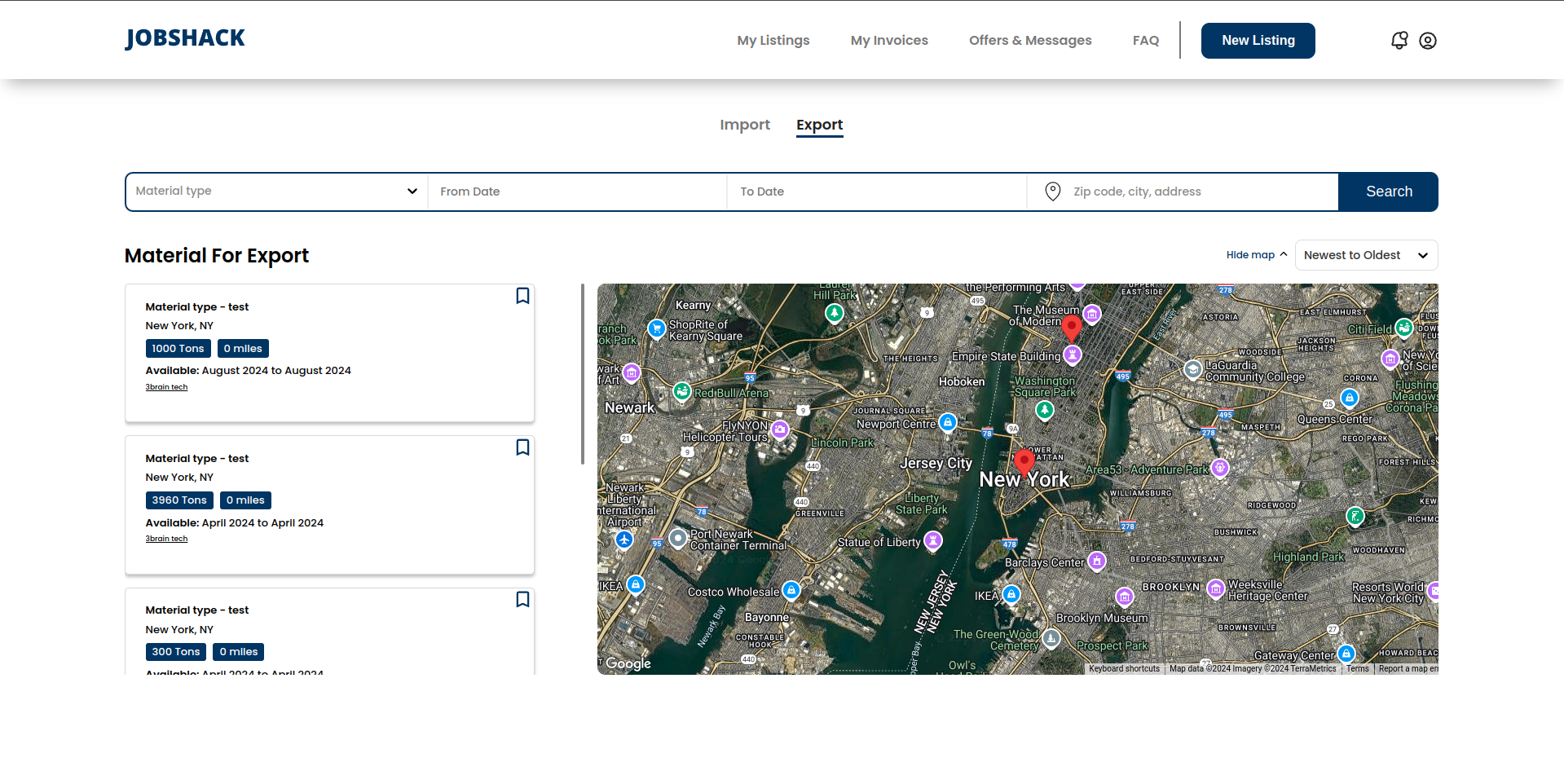The image size is (1564, 784).
Task: Go to My Listings
Action: pos(773,40)
